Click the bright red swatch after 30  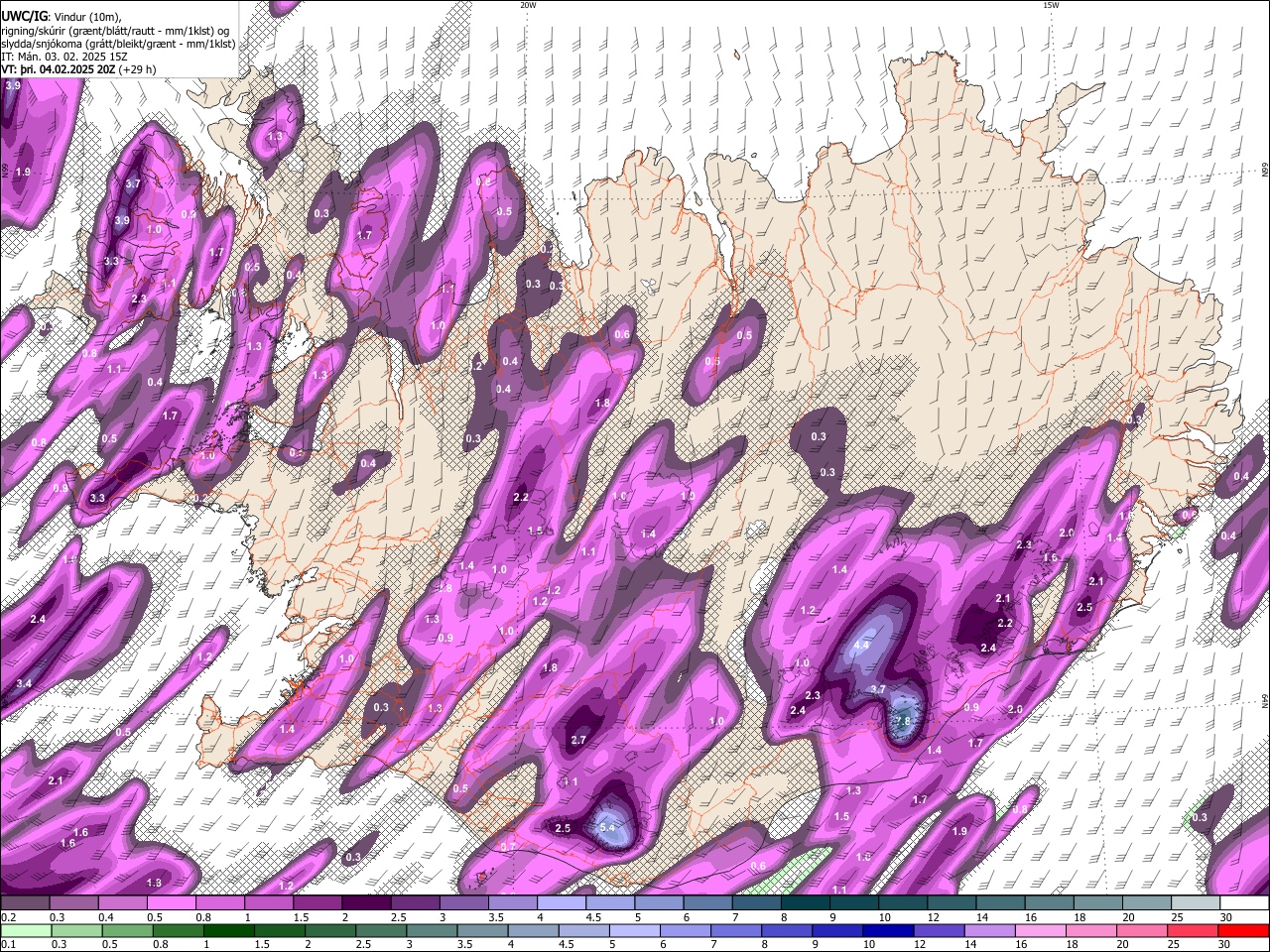[x=1244, y=930]
